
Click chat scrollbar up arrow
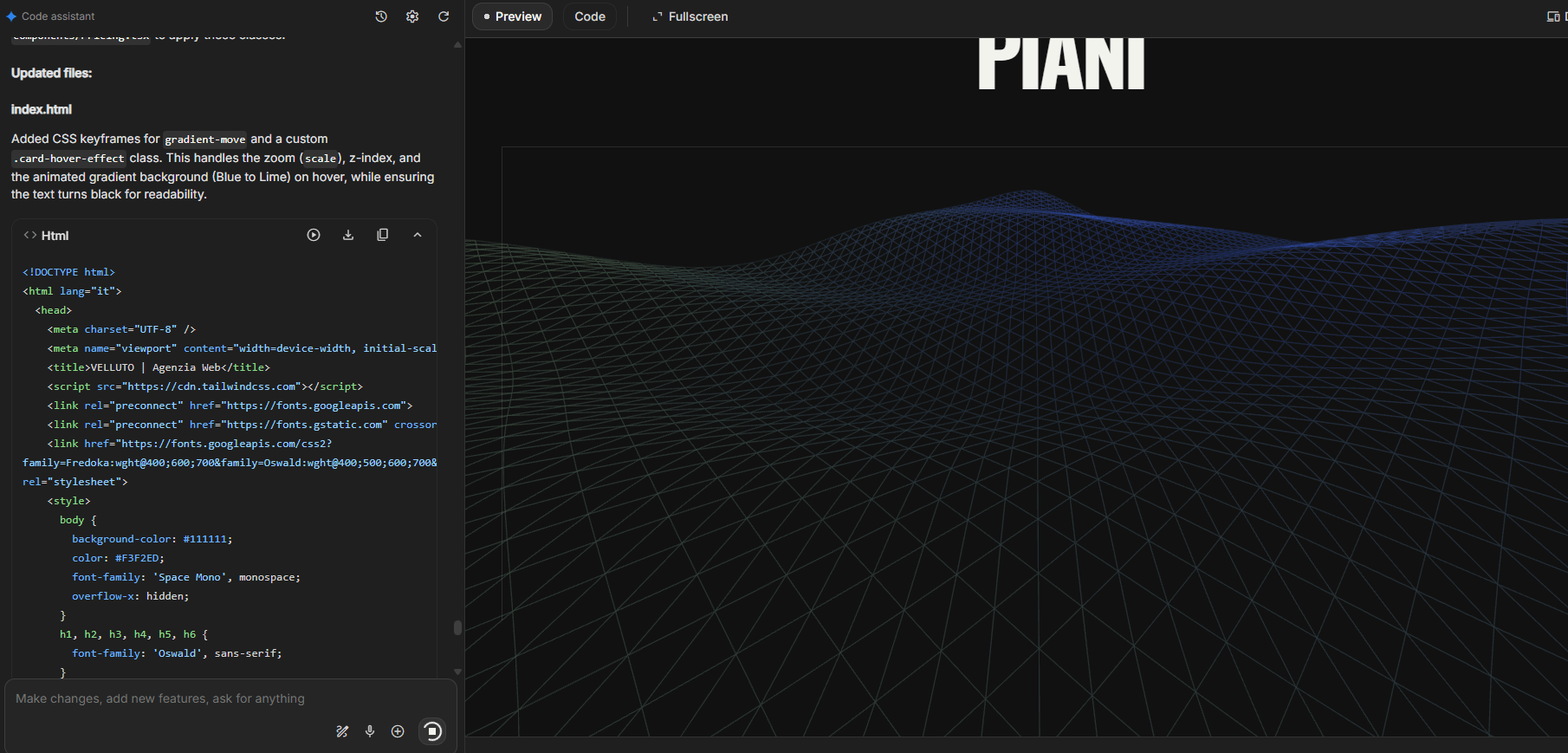click(457, 45)
